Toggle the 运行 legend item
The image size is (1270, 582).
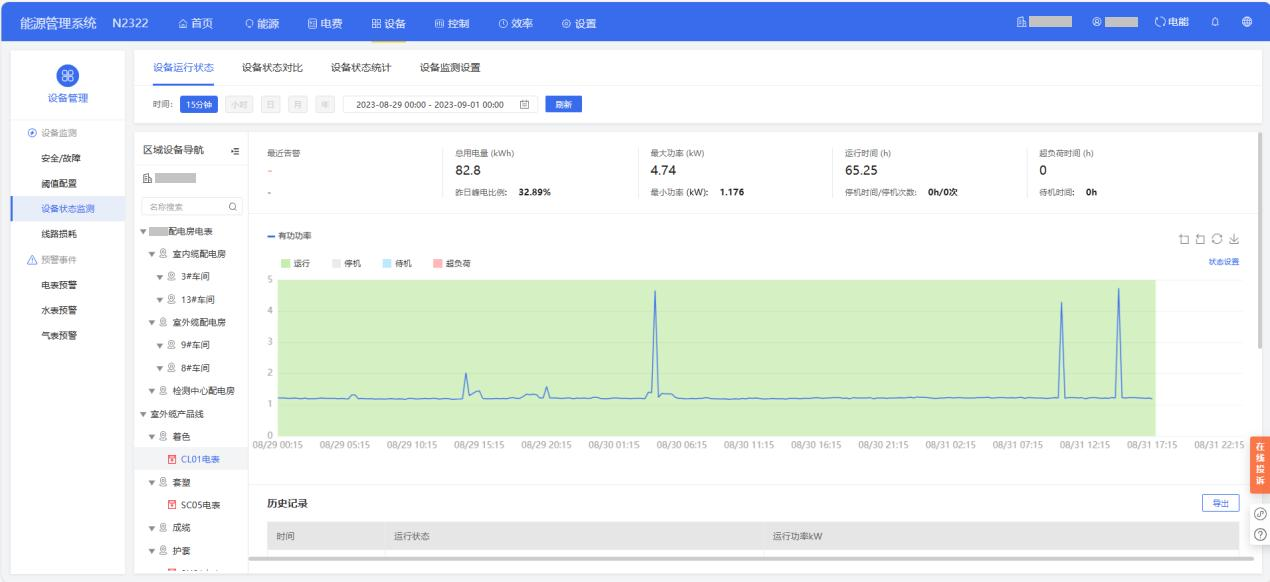(293, 263)
